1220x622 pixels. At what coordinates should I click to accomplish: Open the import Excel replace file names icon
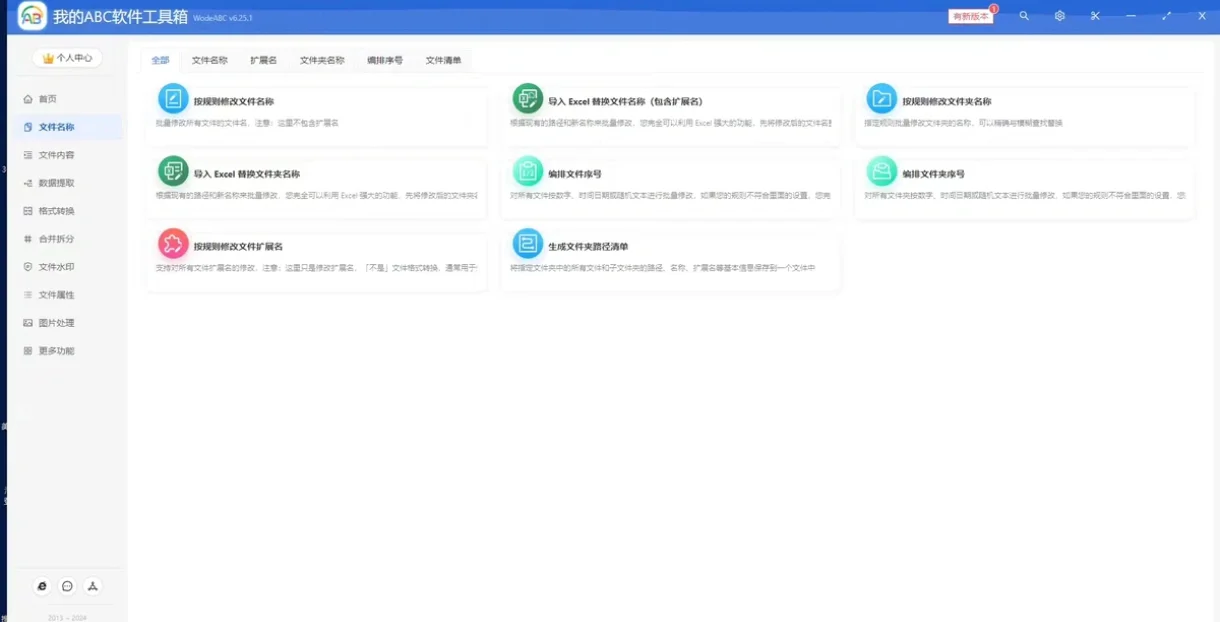click(527, 98)
